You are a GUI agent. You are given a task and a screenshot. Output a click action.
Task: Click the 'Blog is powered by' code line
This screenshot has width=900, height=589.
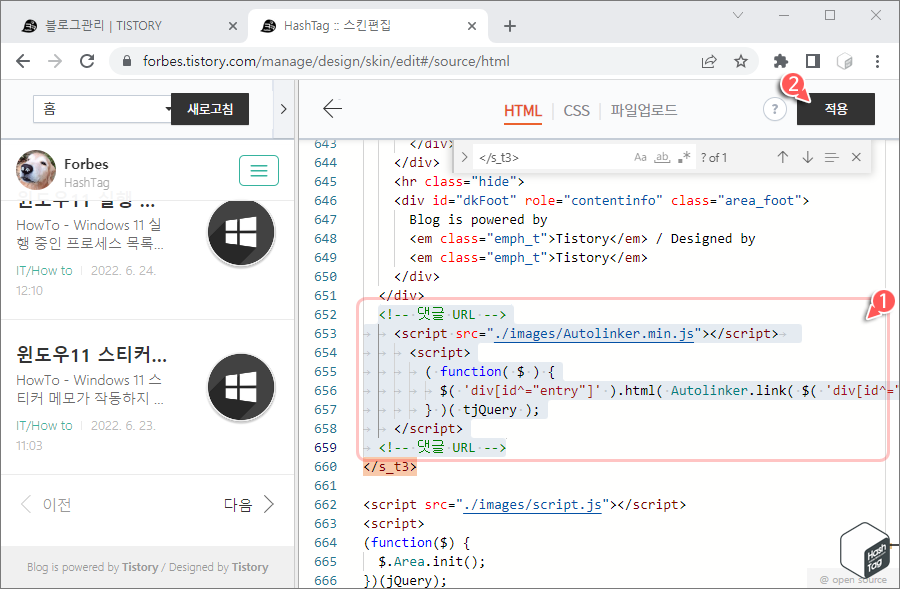tap(478, 219)
